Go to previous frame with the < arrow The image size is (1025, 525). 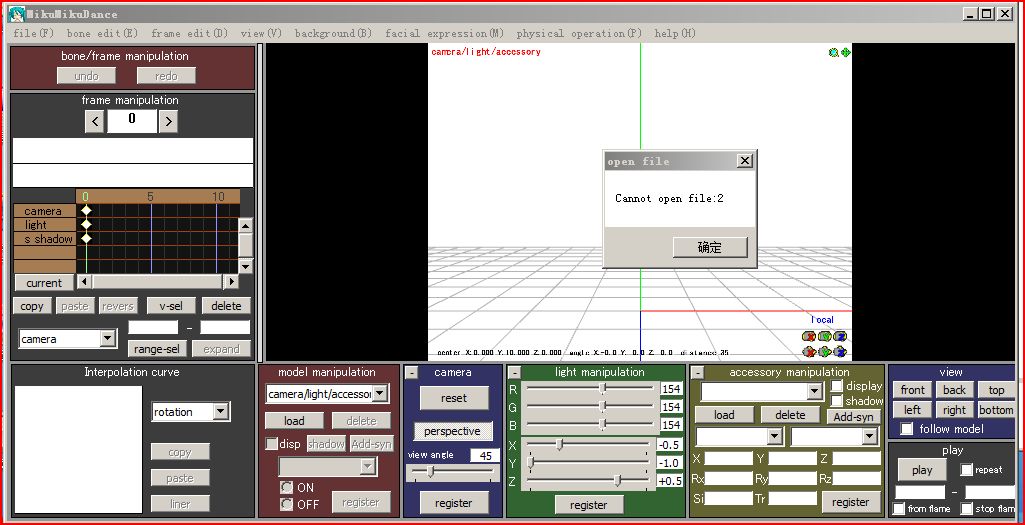pyautogui.click(x=94, y=121)
